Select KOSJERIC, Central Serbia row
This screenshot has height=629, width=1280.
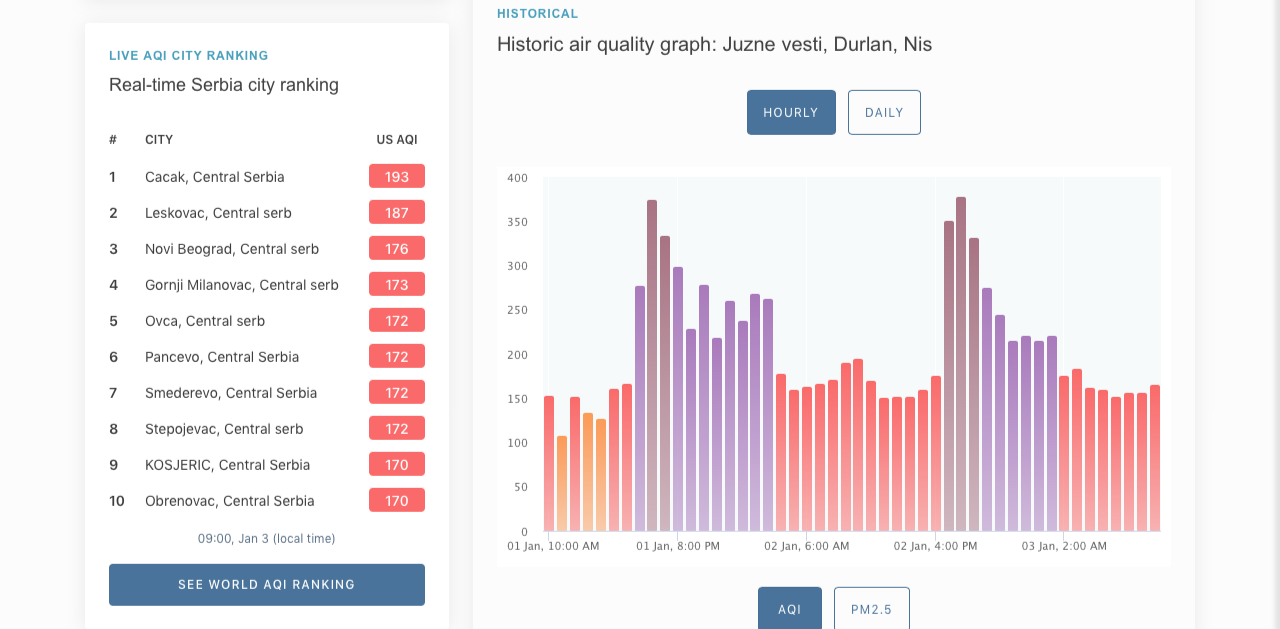pyautogui.click(x=227, y=465)
